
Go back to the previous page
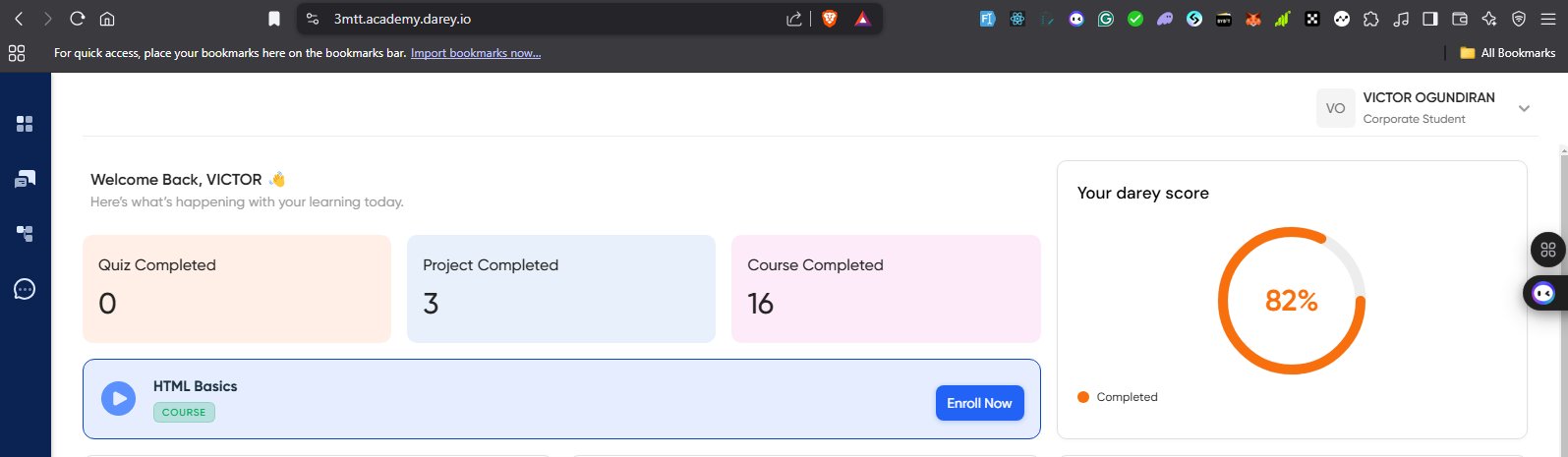pyautogui.click(x=18, y=19)
